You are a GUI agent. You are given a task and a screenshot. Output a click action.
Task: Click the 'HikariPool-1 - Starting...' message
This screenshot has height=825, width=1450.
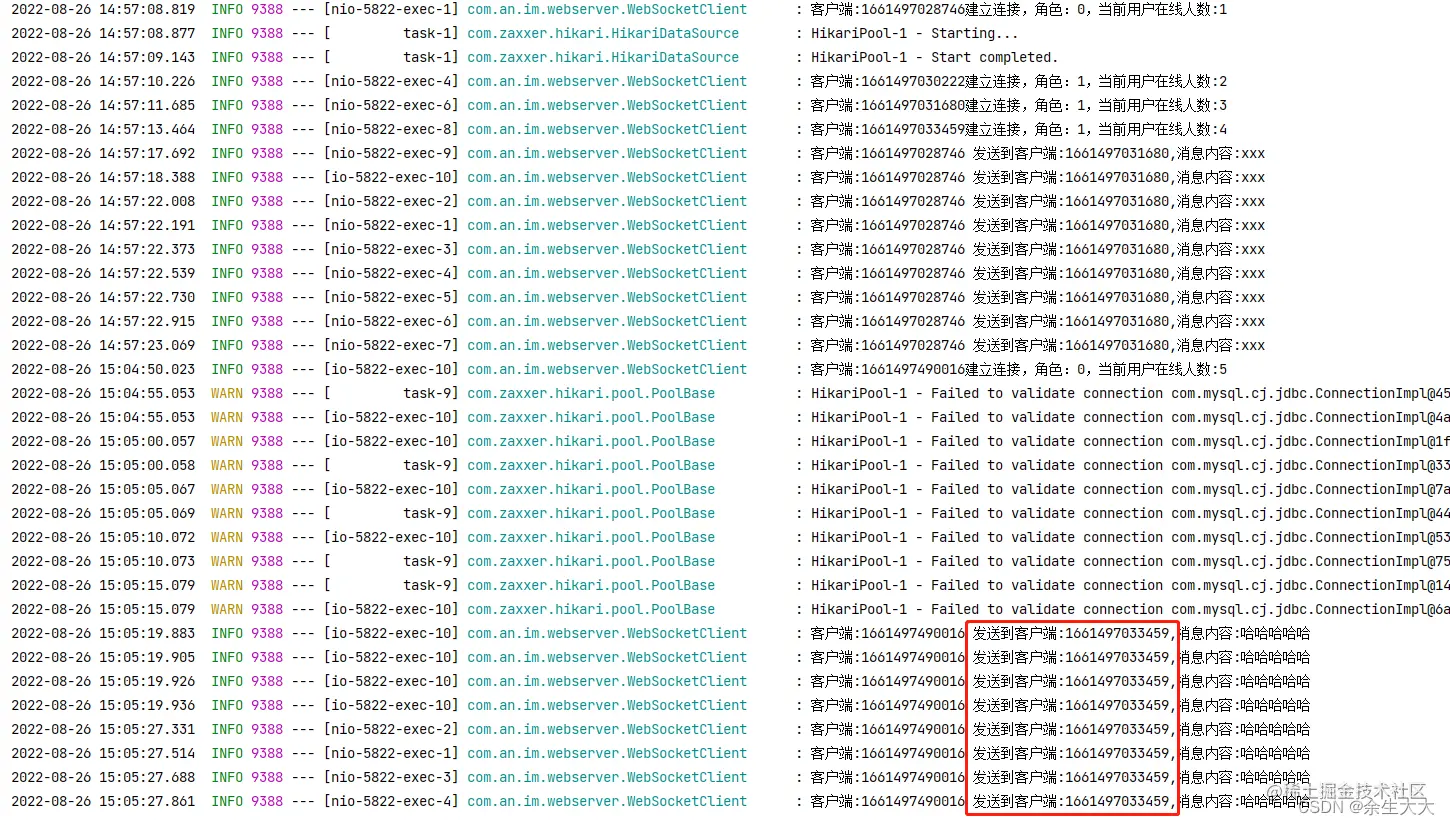pos(915,33)
